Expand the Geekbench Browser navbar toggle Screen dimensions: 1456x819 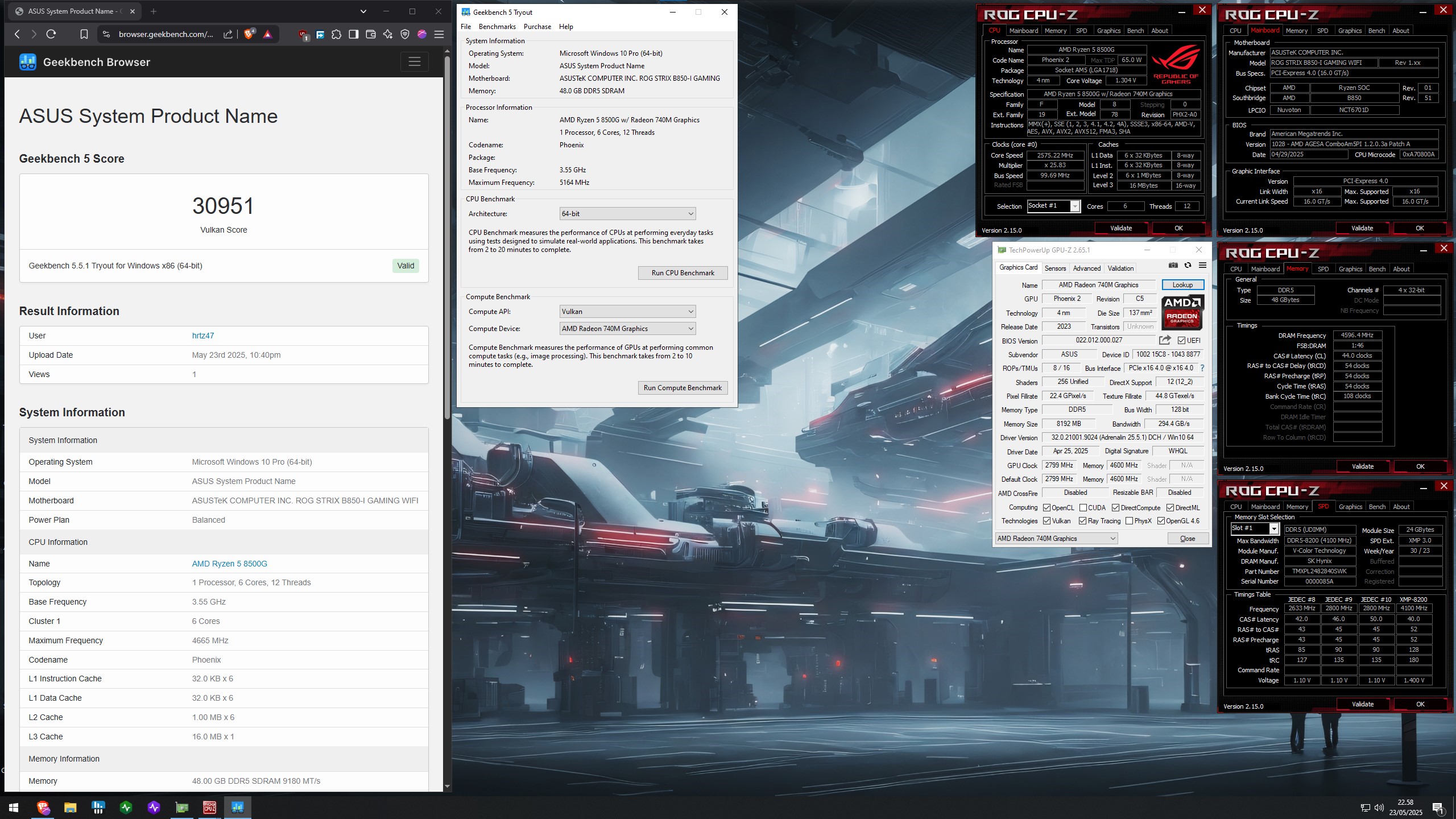point(414,61)
